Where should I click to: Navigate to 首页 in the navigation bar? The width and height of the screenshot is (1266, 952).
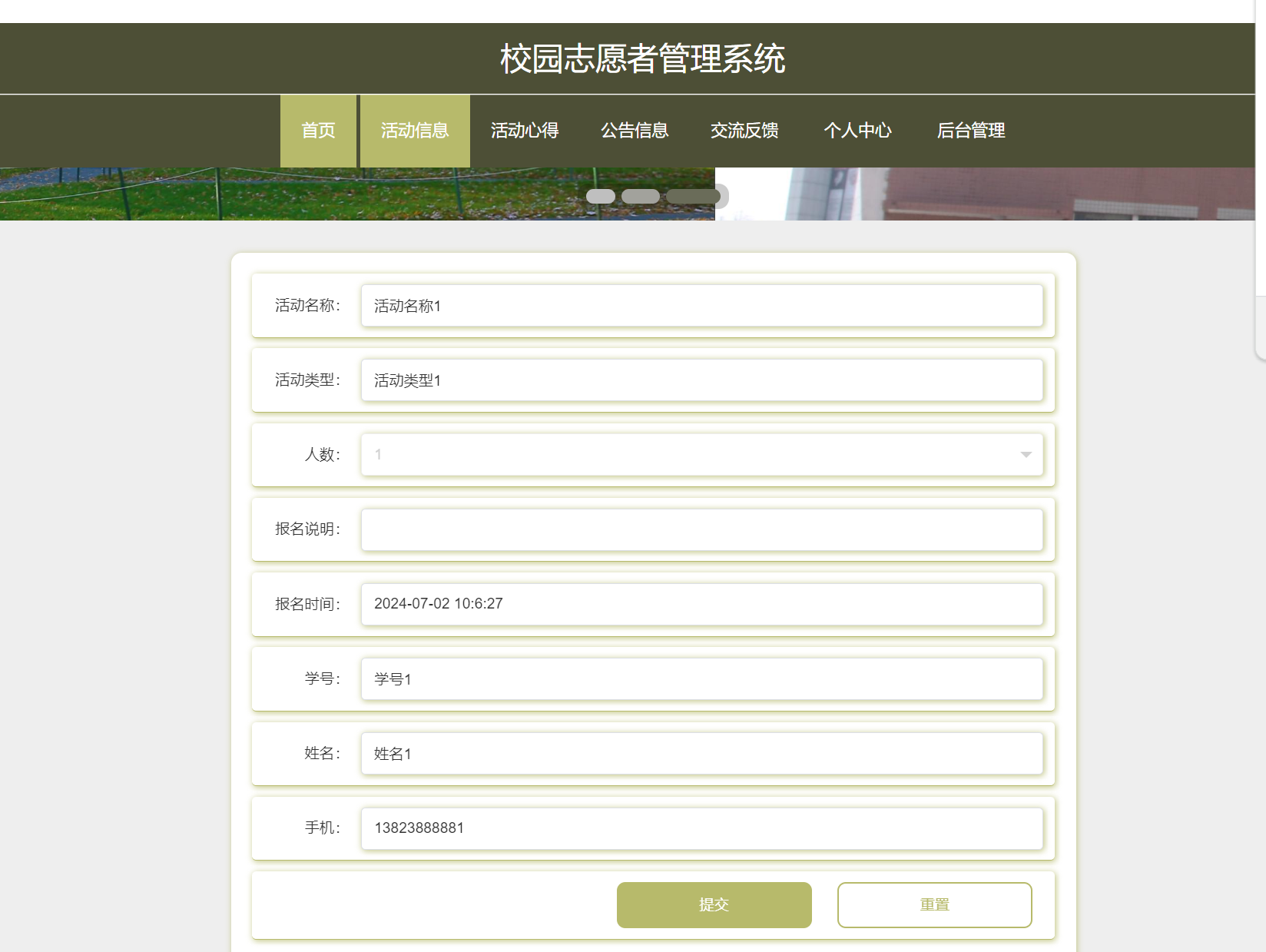pyautogui.click(x=318, y=131)
